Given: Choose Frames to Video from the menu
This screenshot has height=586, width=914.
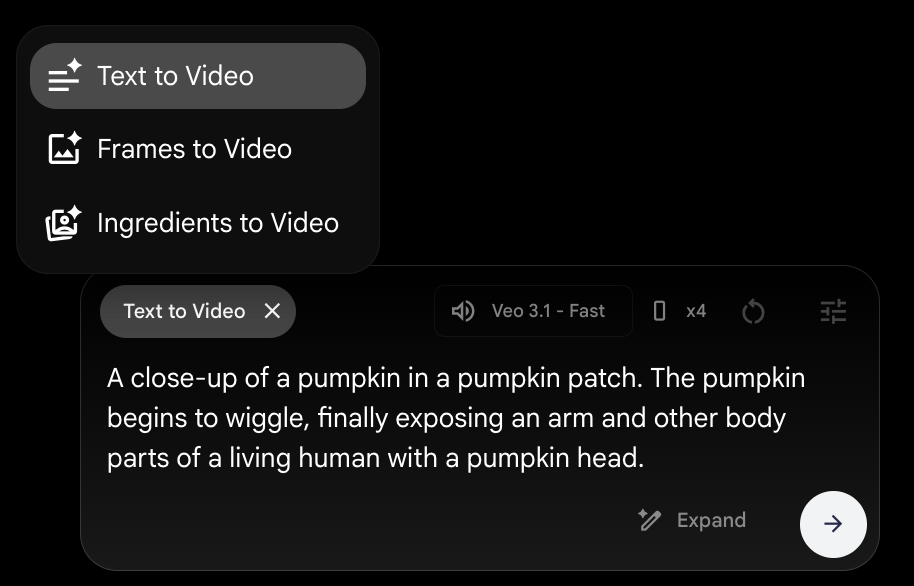Looking at the screenshot, I should (x=194, y=149).
